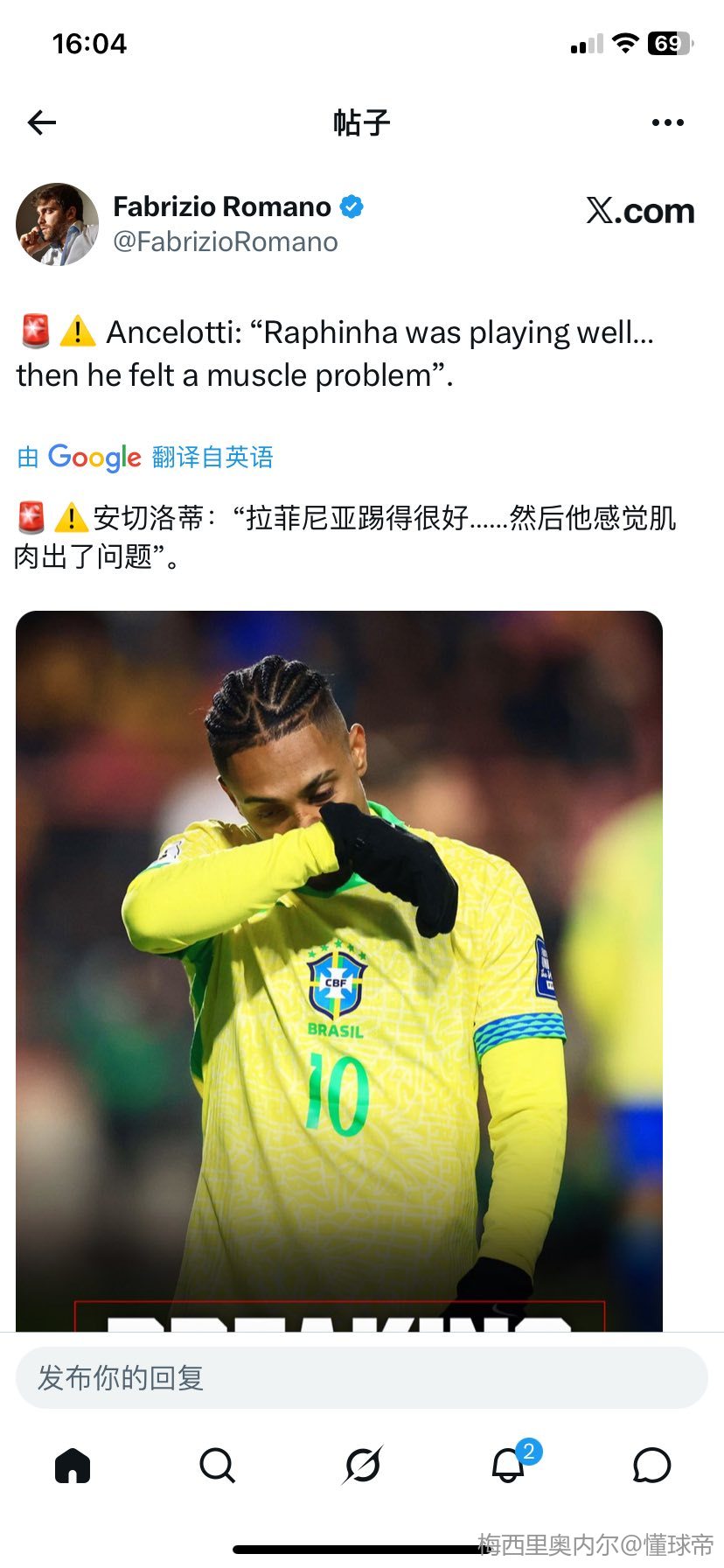
Task: Open the @FabrizioRomano handle link
Action: (x=226, y=241)
